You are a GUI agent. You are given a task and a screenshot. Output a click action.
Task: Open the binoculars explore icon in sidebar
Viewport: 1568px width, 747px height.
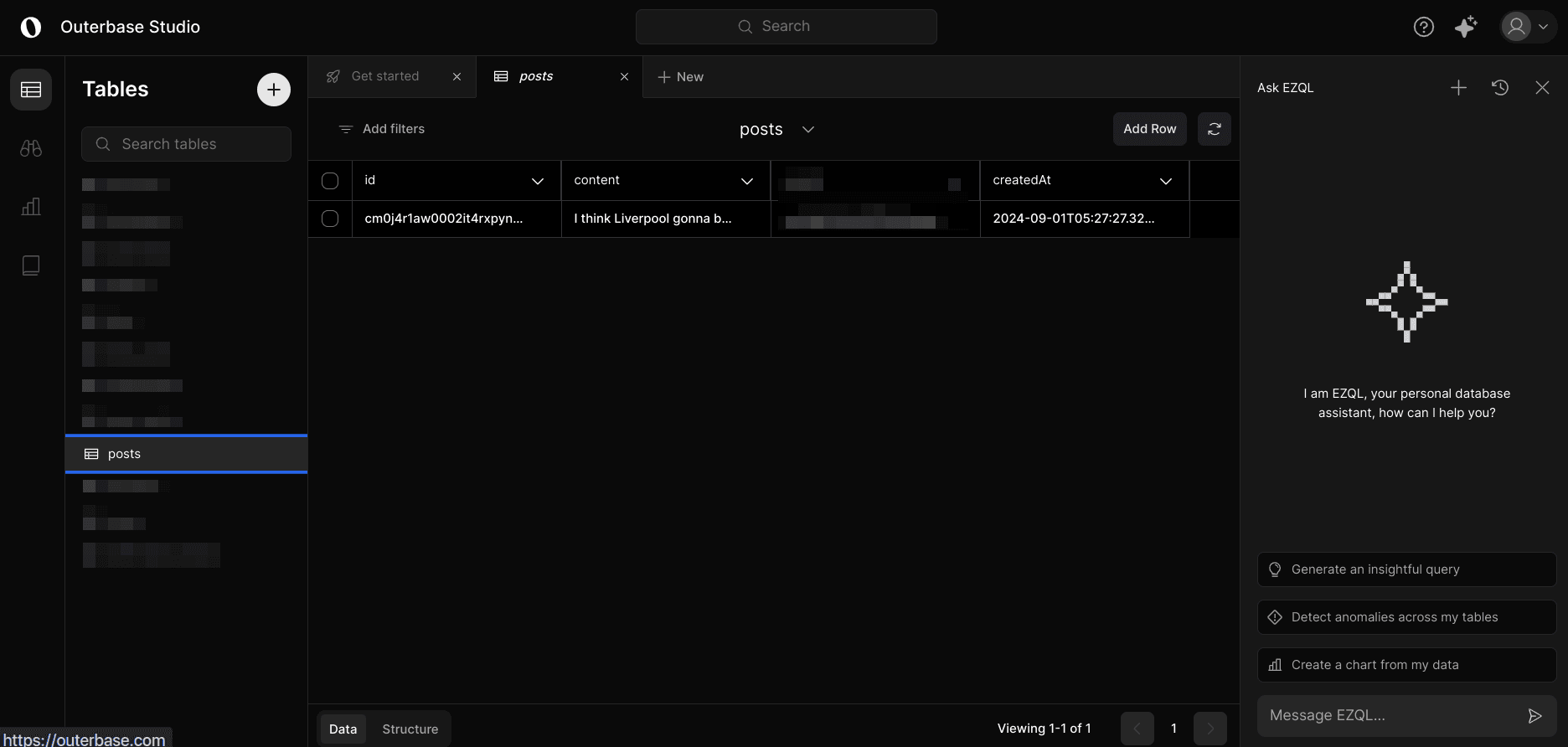31,148
